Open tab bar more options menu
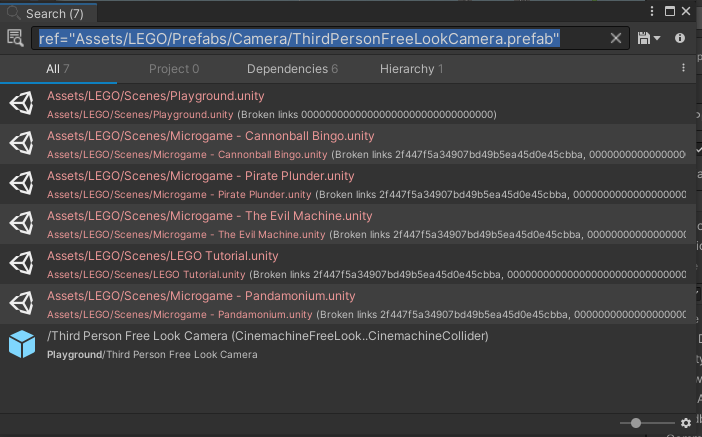702x437 pixels. click(x=684, y=68)
